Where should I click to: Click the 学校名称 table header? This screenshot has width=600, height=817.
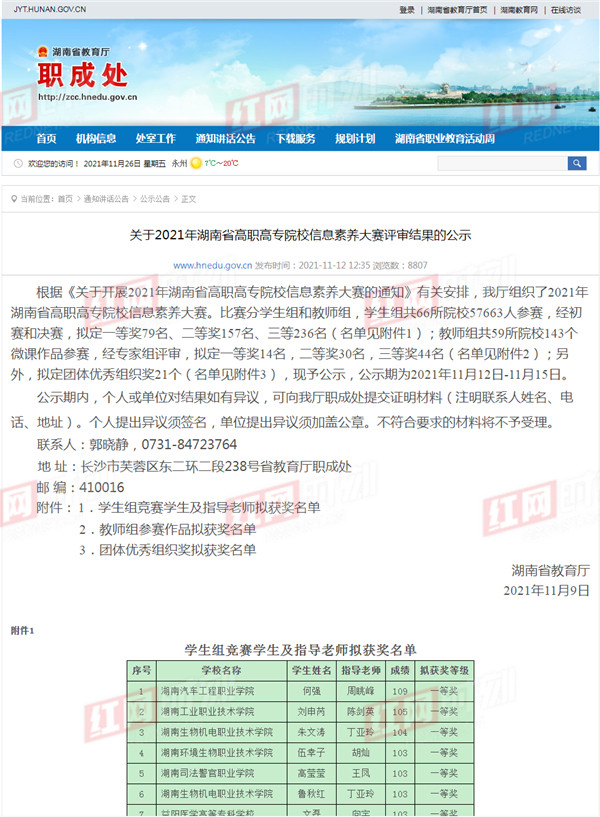pyautogui.click(x=222, y=671)
